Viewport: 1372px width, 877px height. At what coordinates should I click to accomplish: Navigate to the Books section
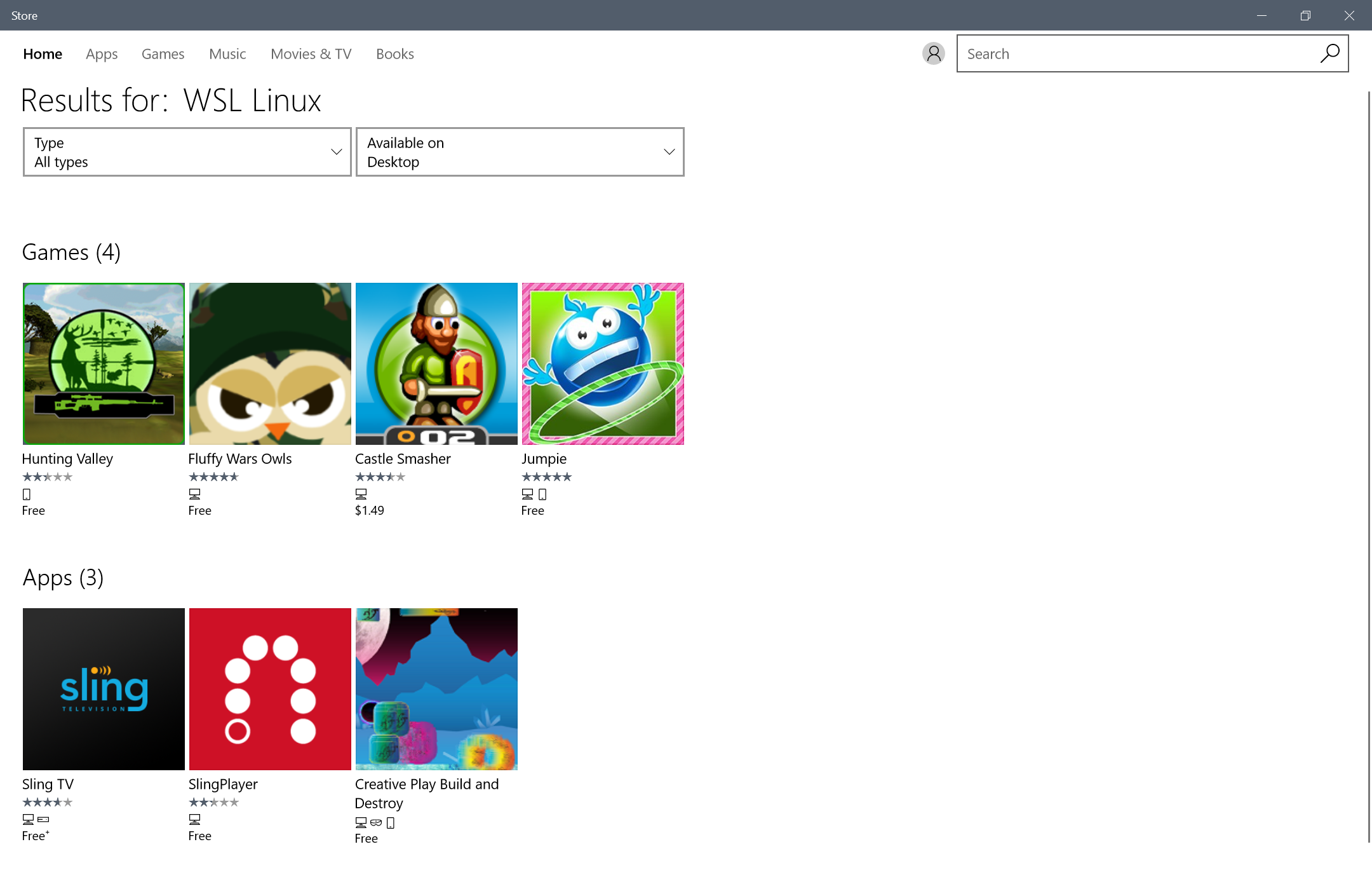(x=394, y=54)
